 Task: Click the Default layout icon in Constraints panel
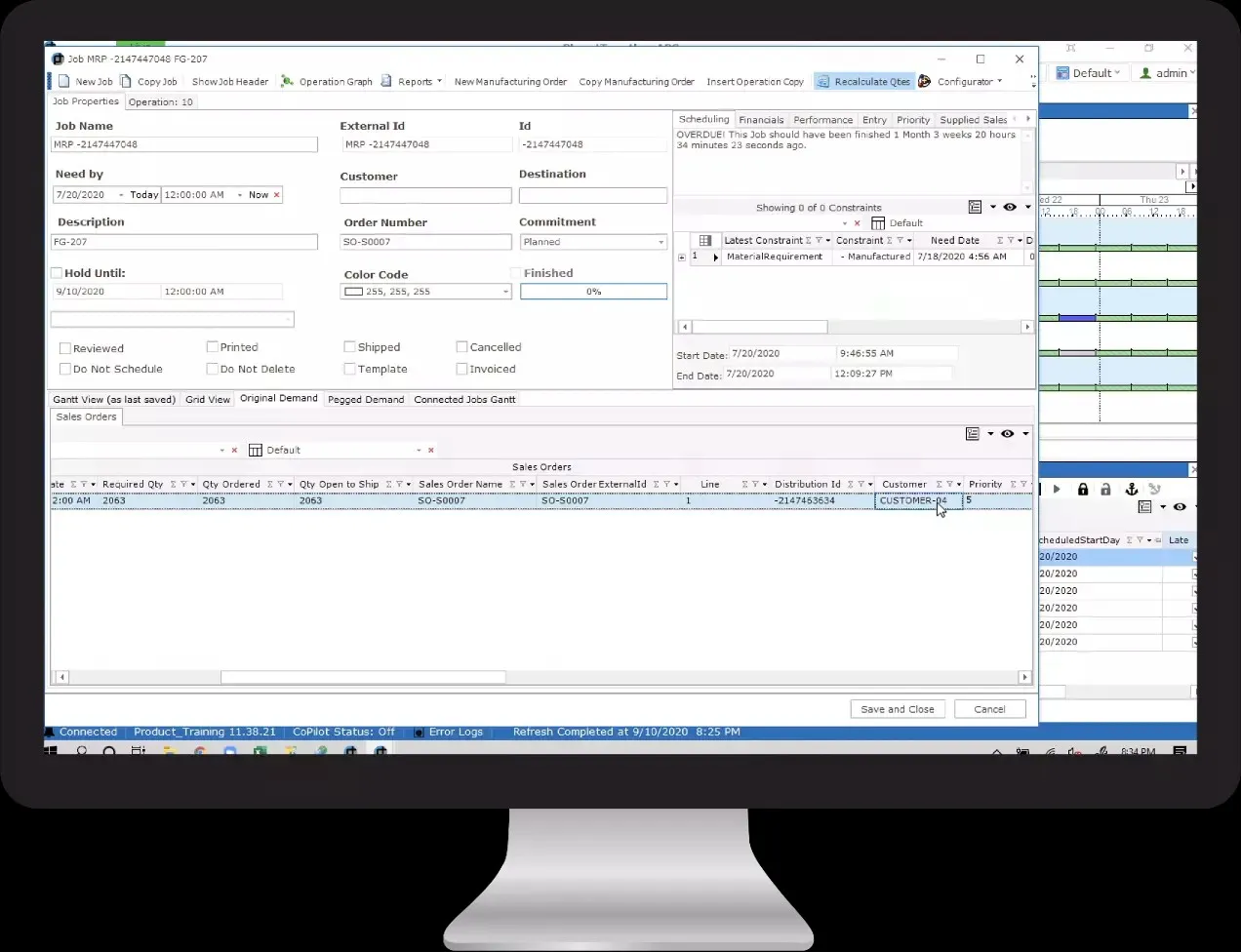[878, 223]
